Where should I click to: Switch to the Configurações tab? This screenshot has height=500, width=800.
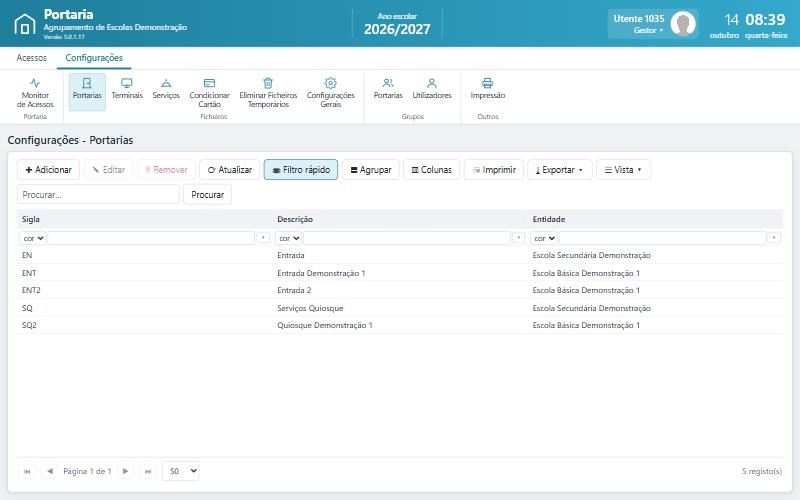point(94,58)
